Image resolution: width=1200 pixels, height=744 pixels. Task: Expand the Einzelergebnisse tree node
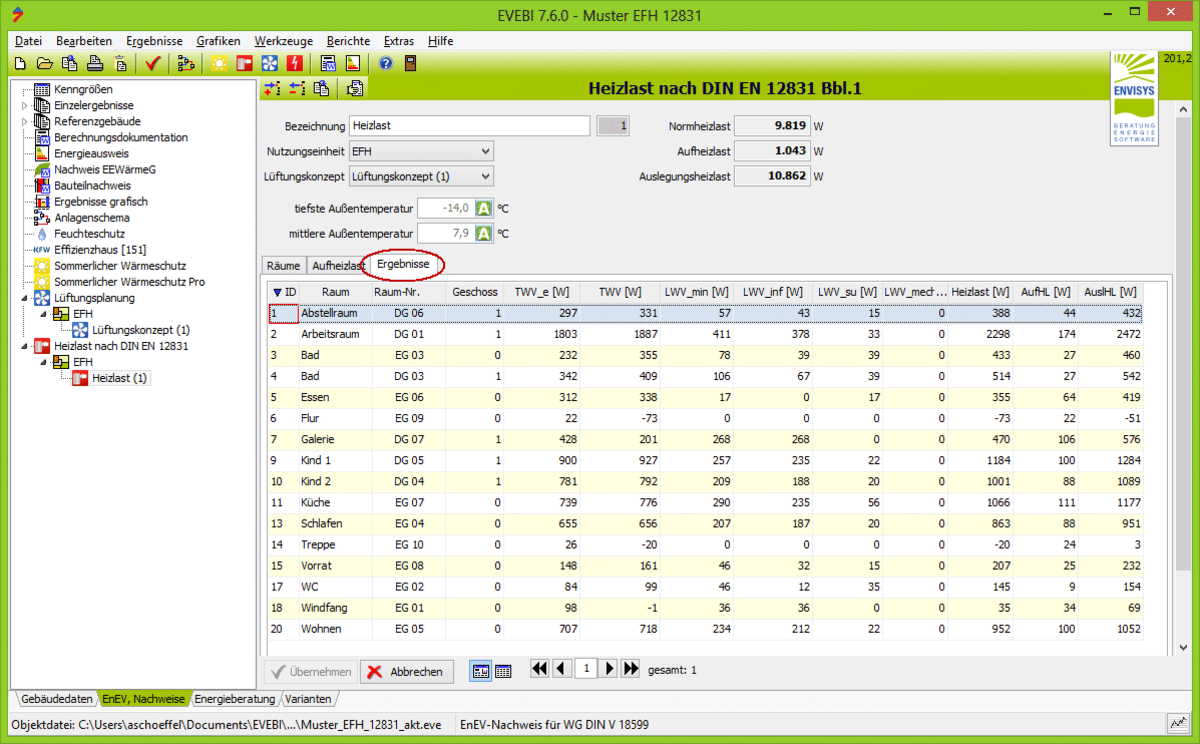(x=24, y=106)
